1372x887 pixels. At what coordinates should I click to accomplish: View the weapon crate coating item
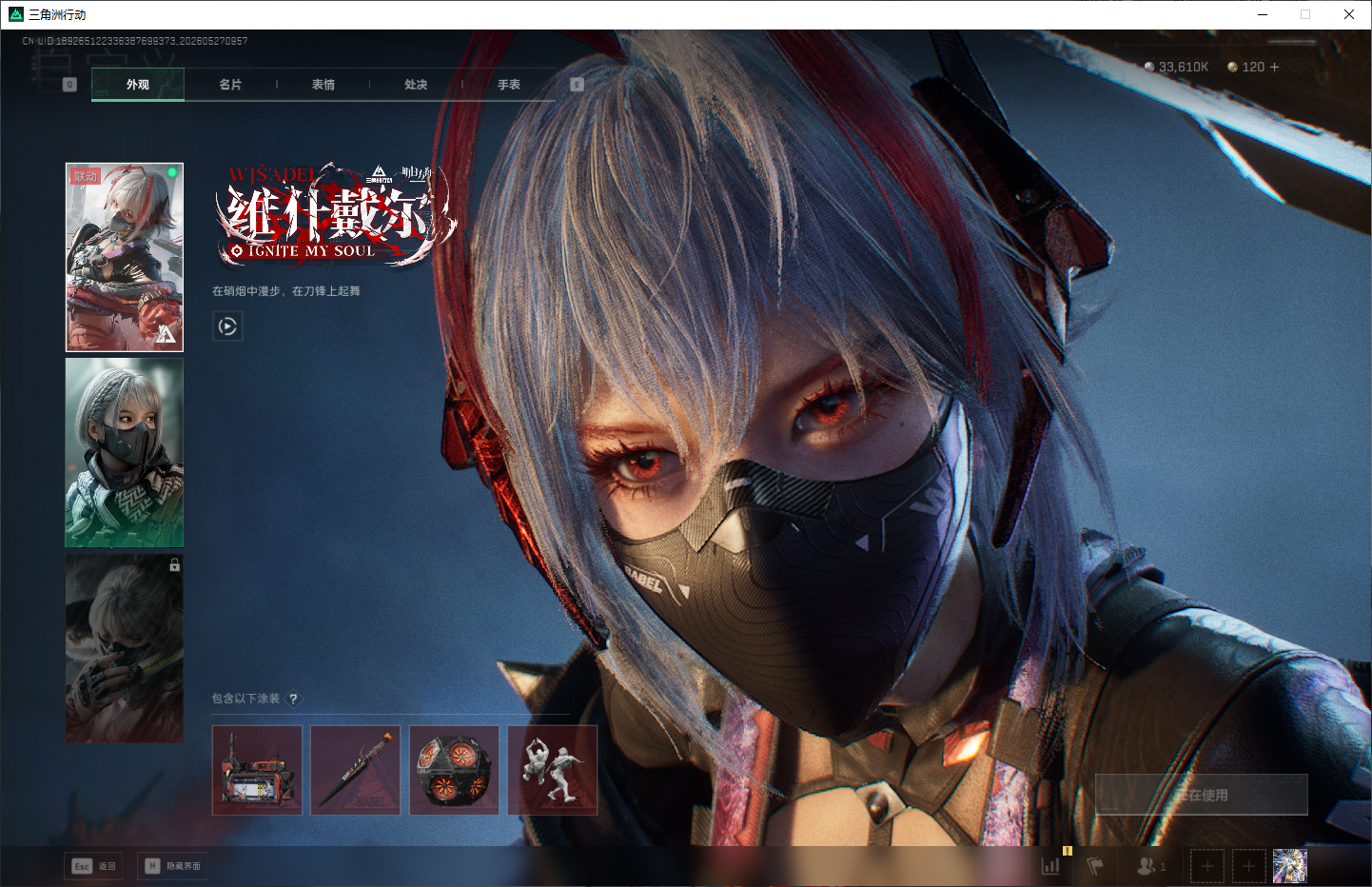point(257,770)
